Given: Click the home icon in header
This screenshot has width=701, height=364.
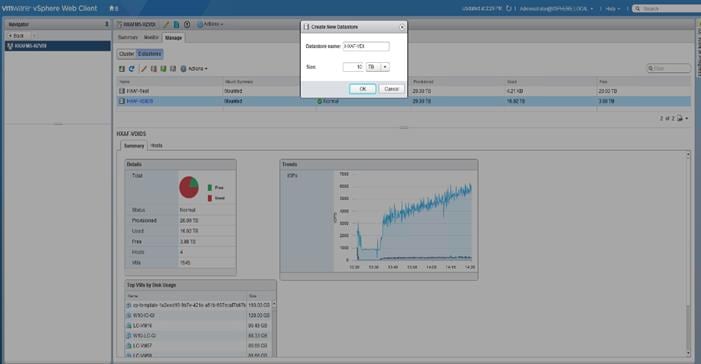Looking at the screenshot, I should pos(112,8).
